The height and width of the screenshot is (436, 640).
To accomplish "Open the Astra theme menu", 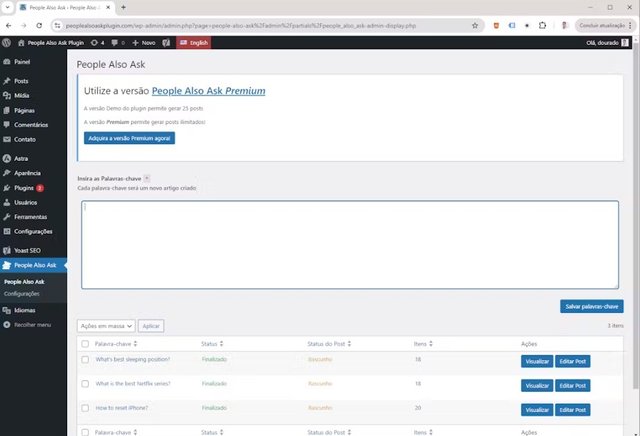I will coord(21,158).
